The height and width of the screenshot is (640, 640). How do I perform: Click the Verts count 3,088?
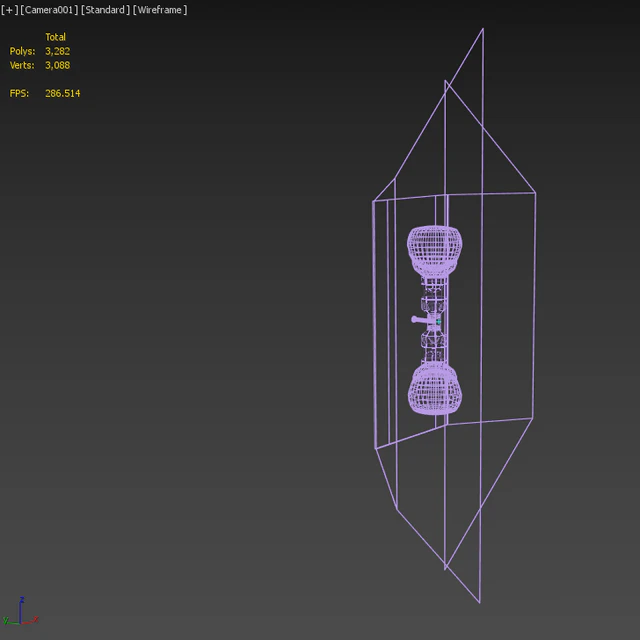pyautogui.click(x=58, y=65)
